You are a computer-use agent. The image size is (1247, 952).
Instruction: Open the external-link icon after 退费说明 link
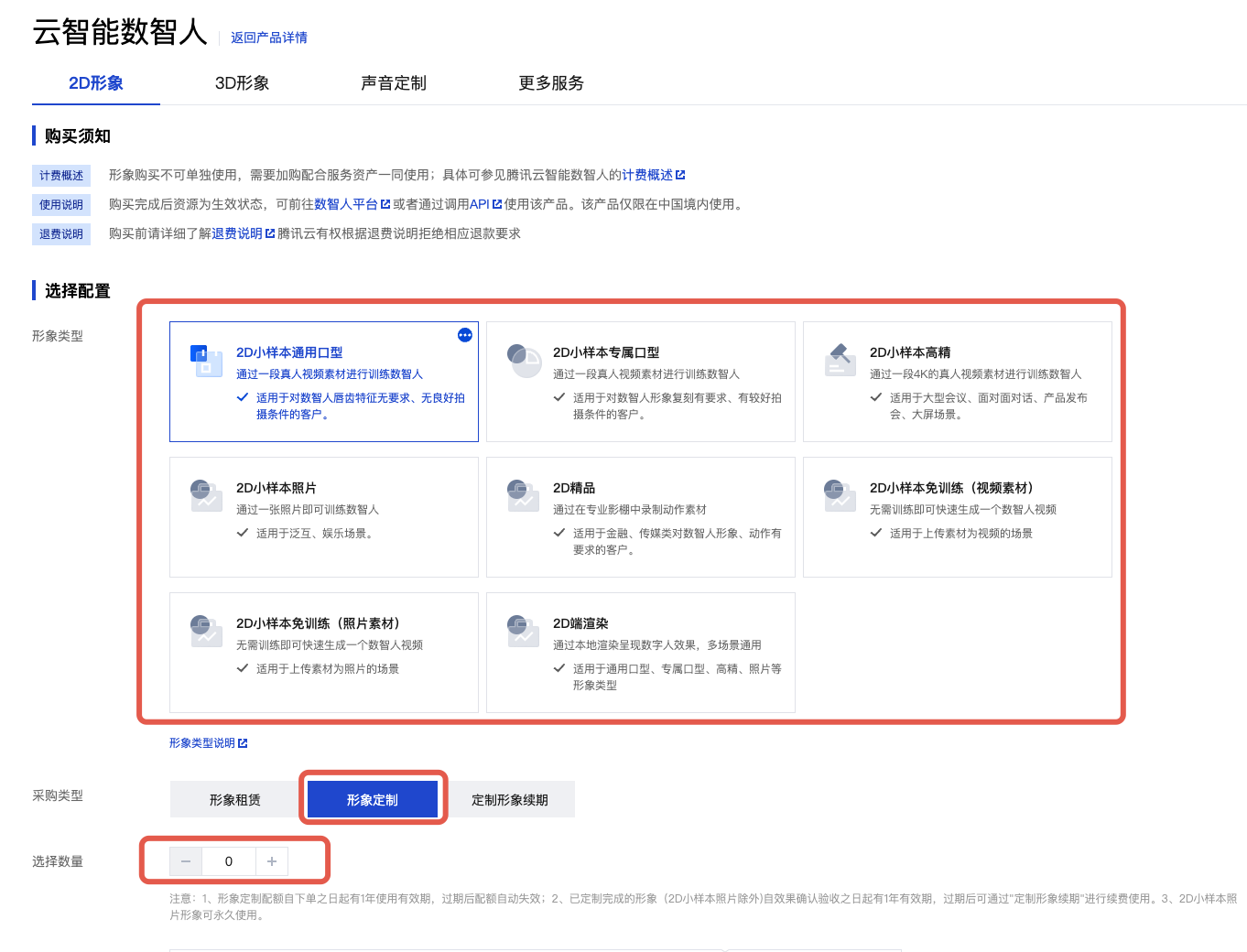pyautogui.click(x=270, y=233)
